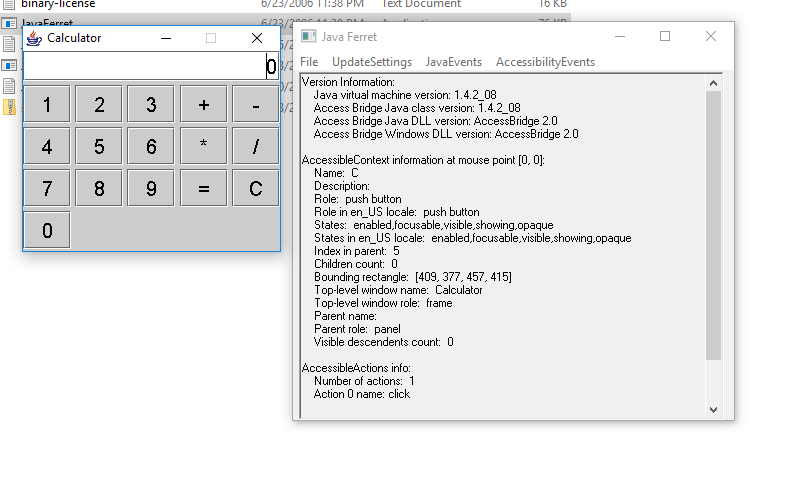Open the AccessibilityEvents menu

545,62
